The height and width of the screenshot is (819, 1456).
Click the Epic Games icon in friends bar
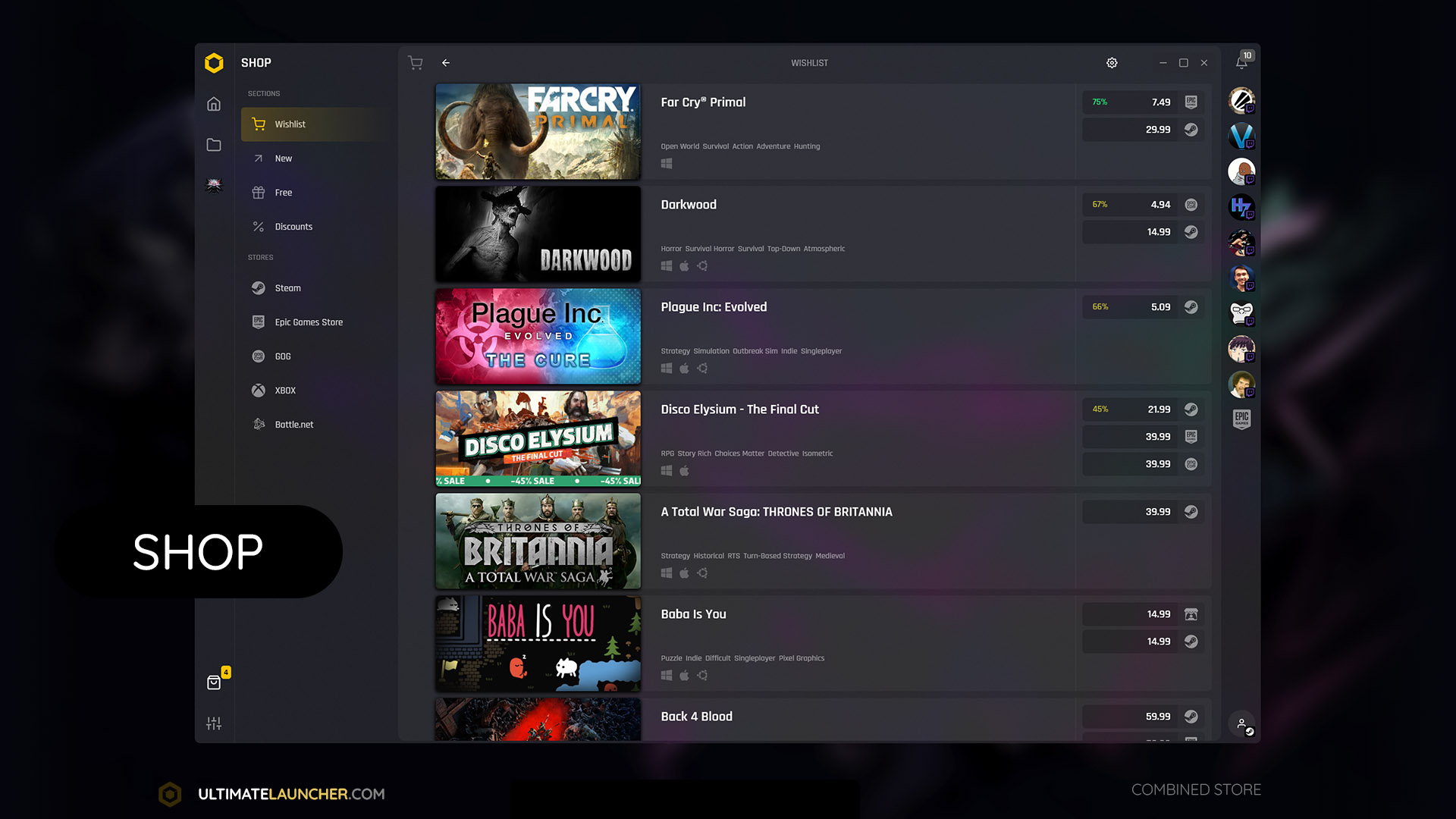click(1241, 419)
